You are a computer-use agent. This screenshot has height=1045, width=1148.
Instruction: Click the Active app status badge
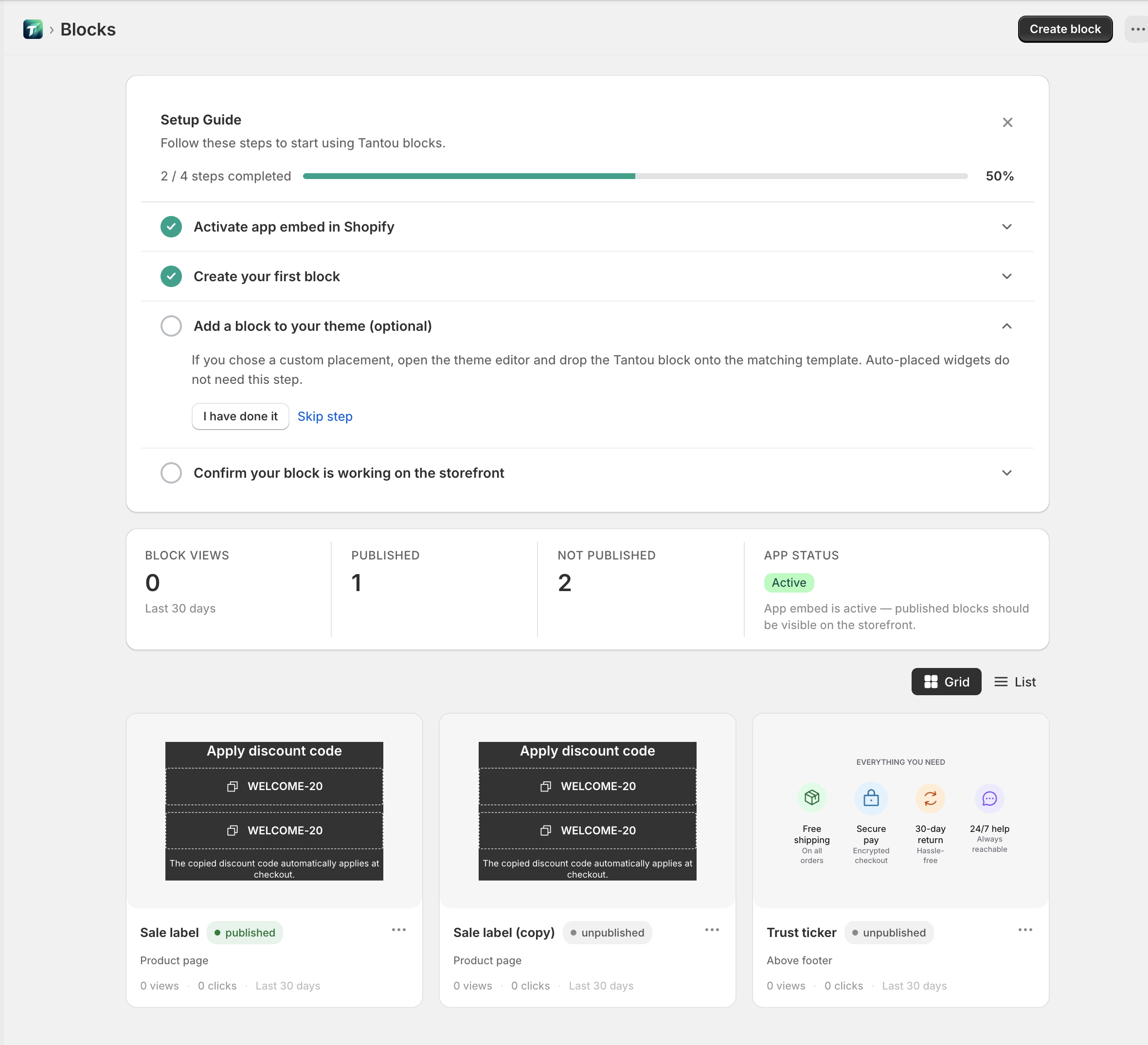pyautogui.click(x=789, y=582)
